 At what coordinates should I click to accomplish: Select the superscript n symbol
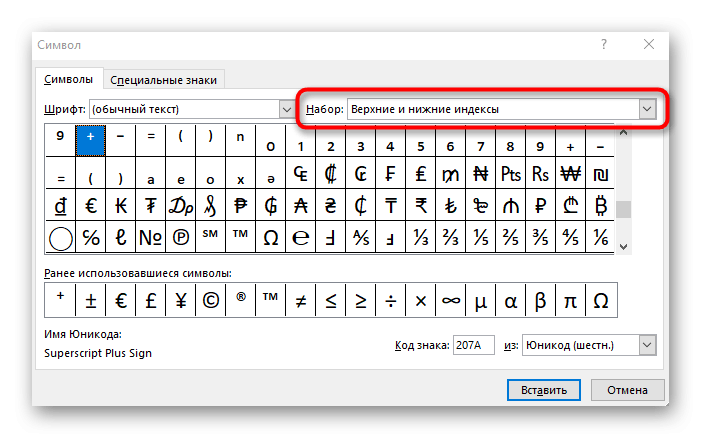click(x=240, y=140)
